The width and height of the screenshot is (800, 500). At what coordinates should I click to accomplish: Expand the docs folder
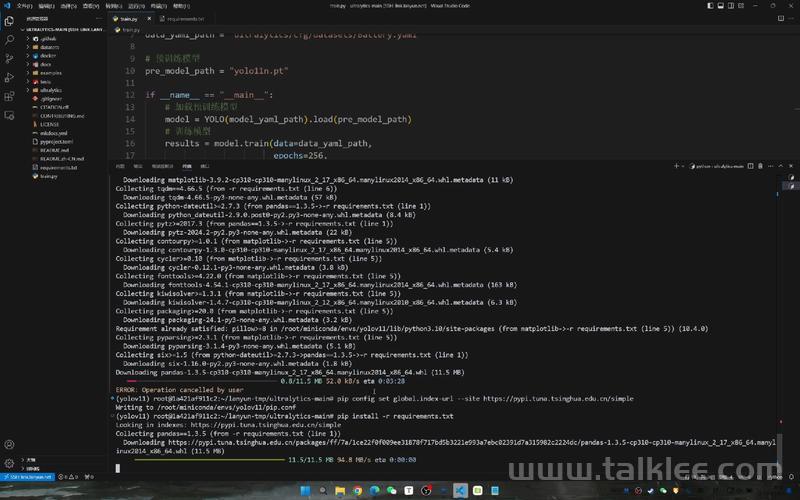[x=46, y=64]
